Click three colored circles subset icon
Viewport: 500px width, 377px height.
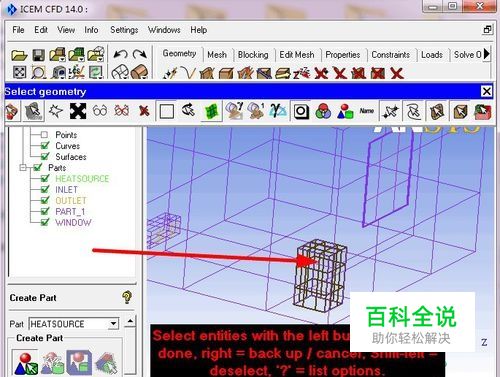point(323,111)
